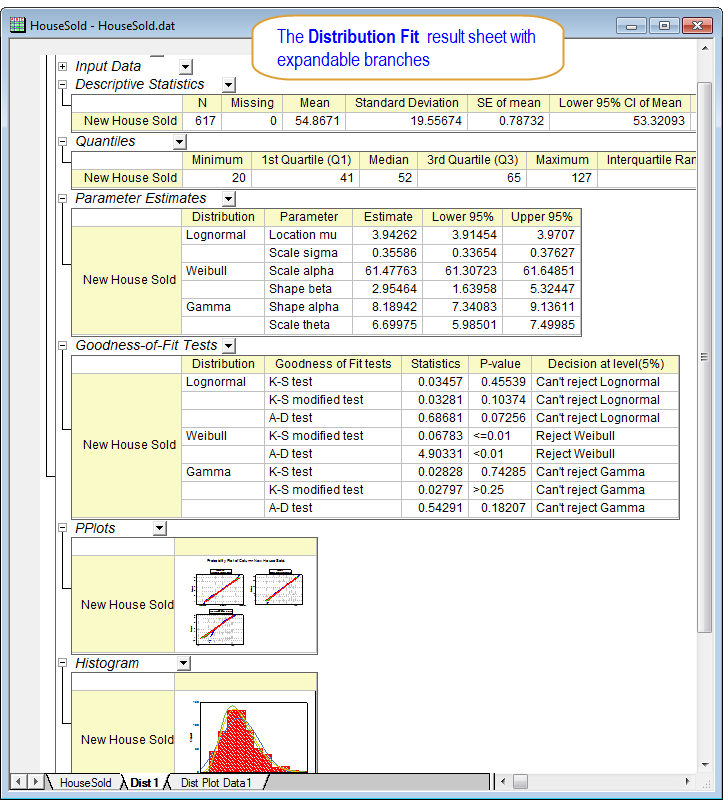This screenshot has width=723, height=800.
Task: Click the vertical scrollbar thumb
Action: [705, 357]
